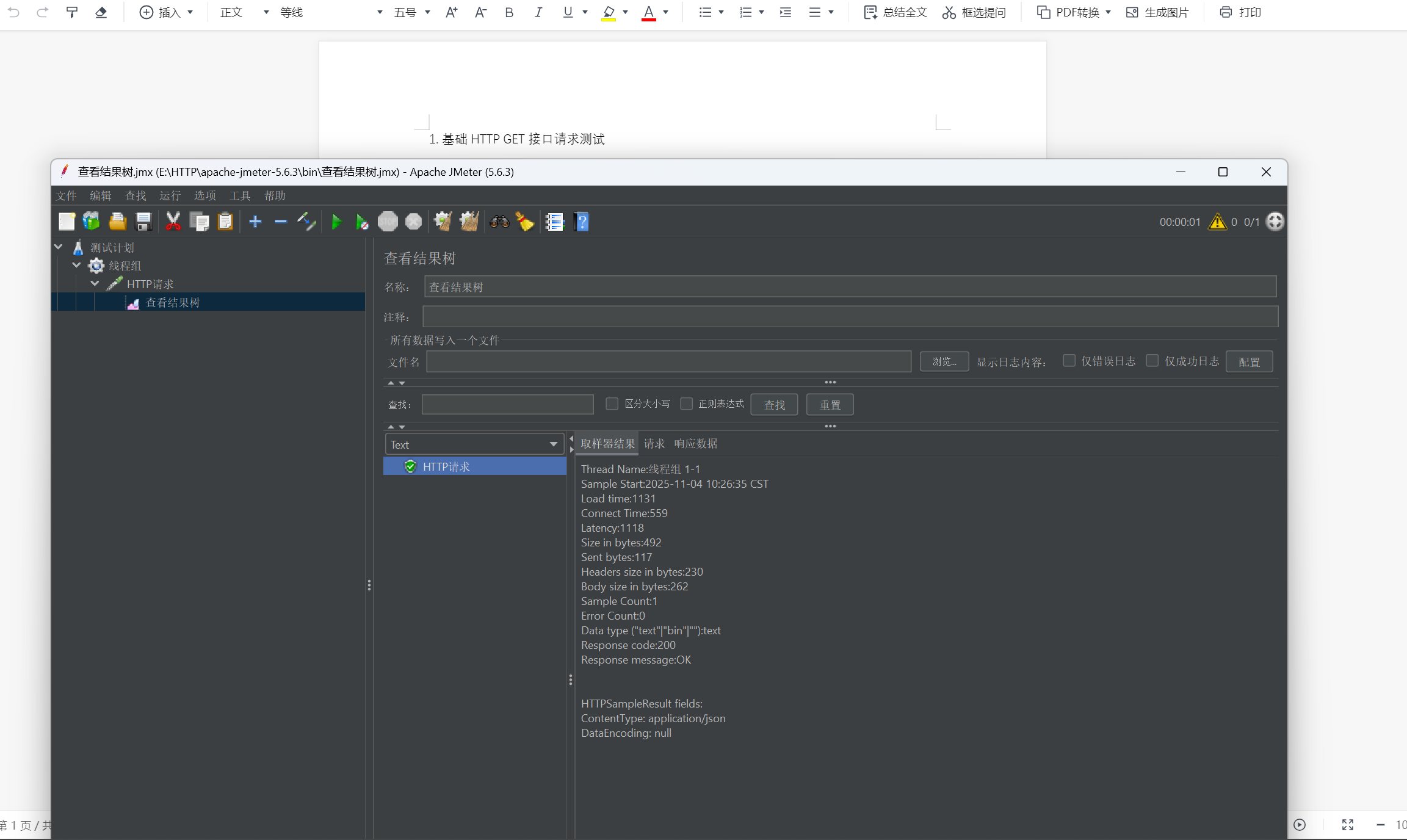Screen dimensions: 1407x840
Task: Click the yellow warning log icon
Action: pyautogui.click(x=1217, y=222)
